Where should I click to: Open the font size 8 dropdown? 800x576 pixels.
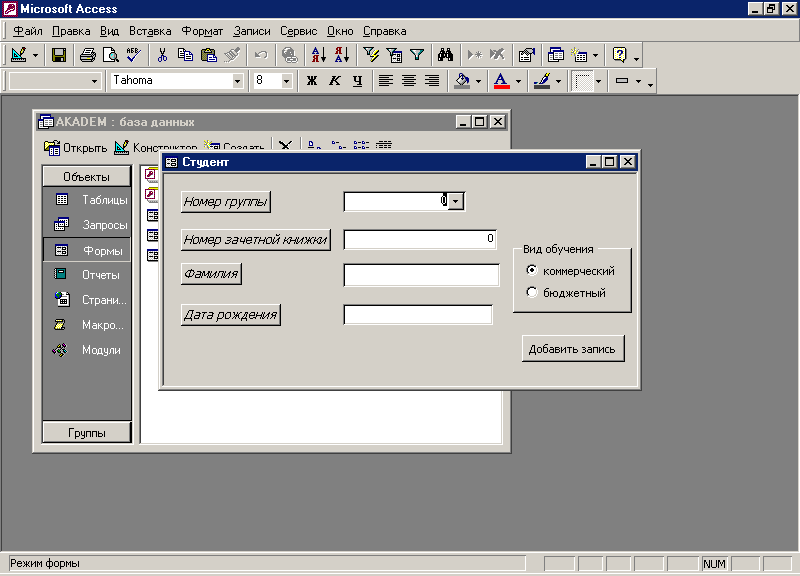(x=286, y=81)
